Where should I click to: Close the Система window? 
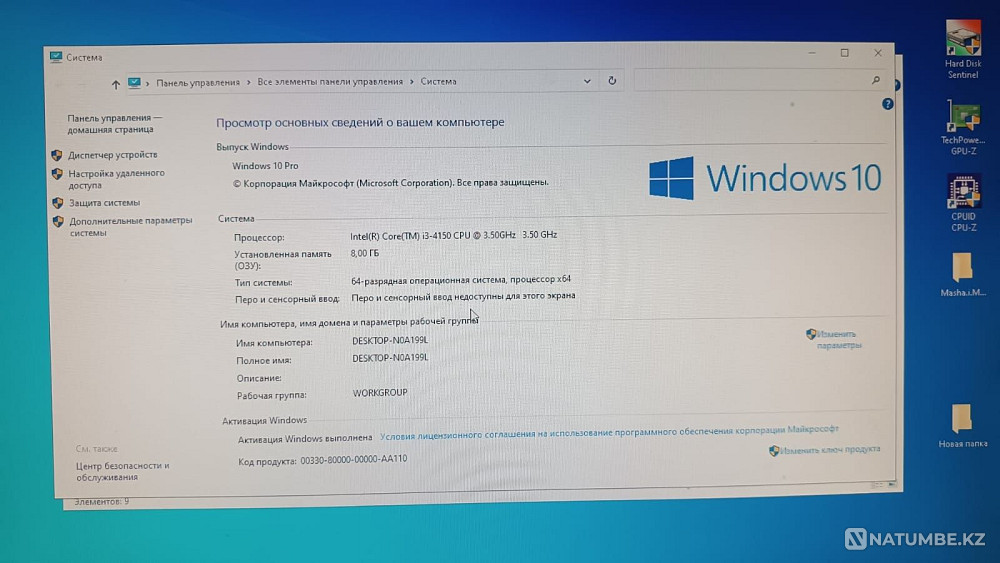(x=878, y=53)
